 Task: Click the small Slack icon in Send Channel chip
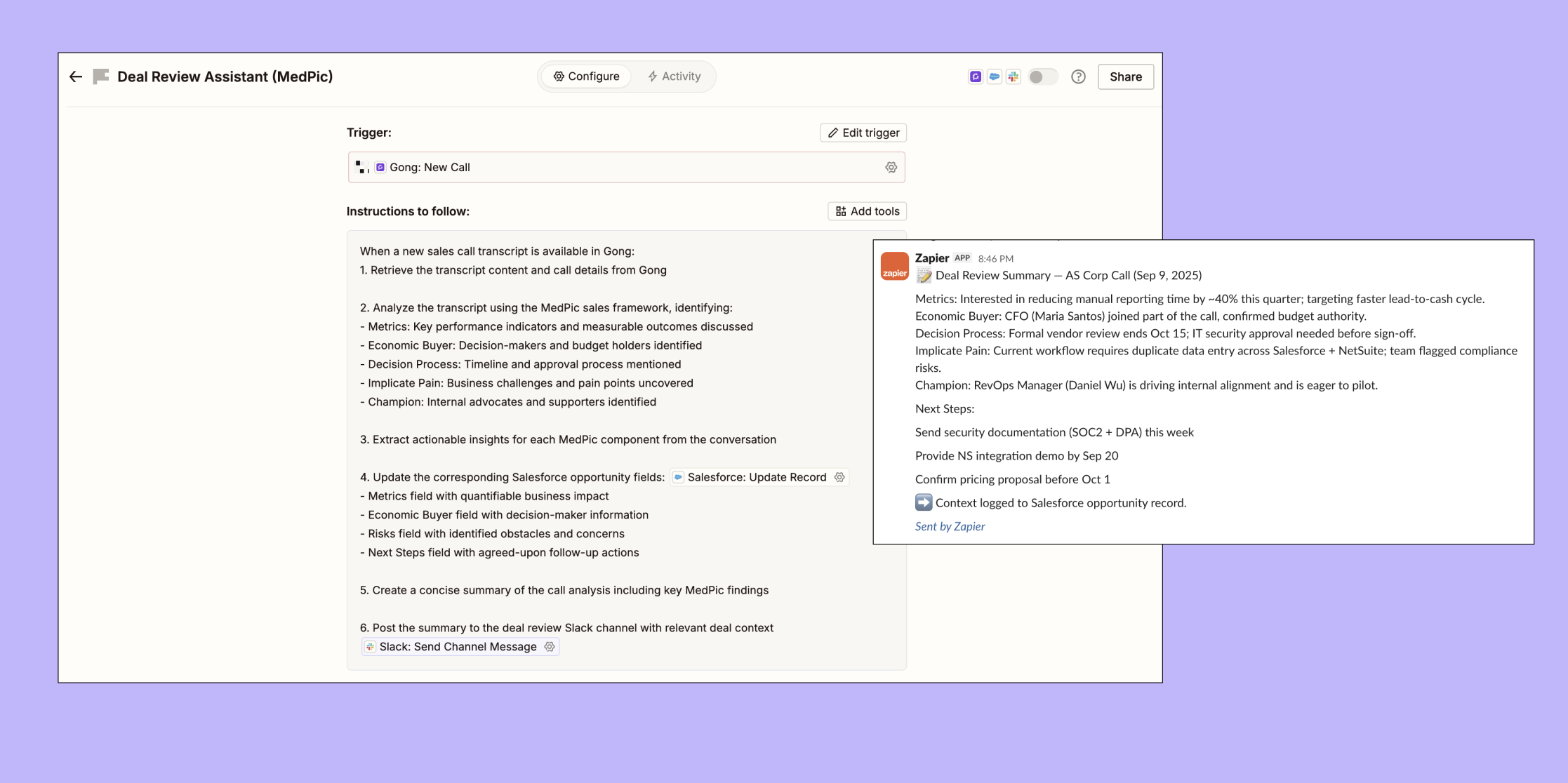[x=370, y=647]
